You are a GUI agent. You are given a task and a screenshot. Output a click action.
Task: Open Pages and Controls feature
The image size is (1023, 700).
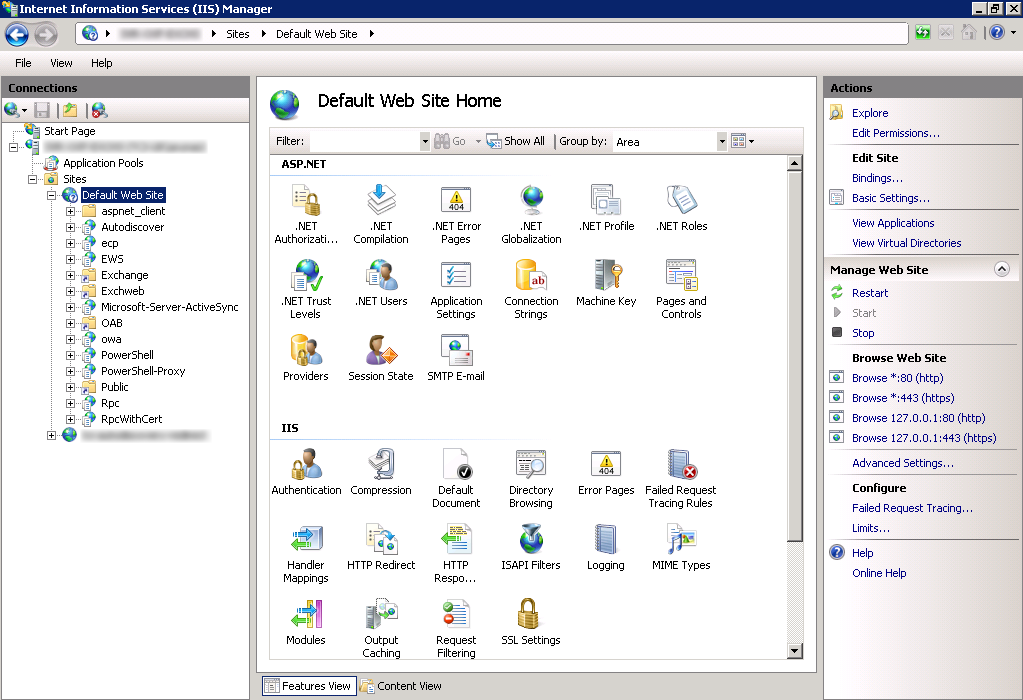tap(681, 289)
